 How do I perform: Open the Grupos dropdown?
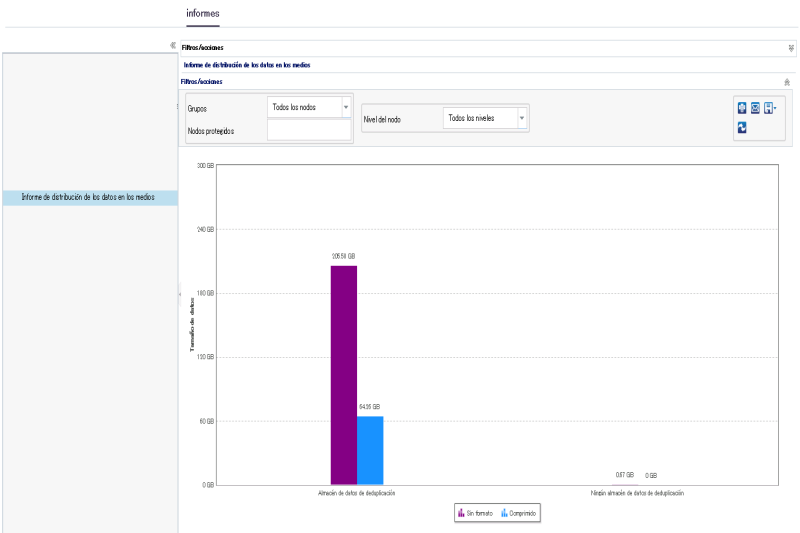(x=346, y=108)
